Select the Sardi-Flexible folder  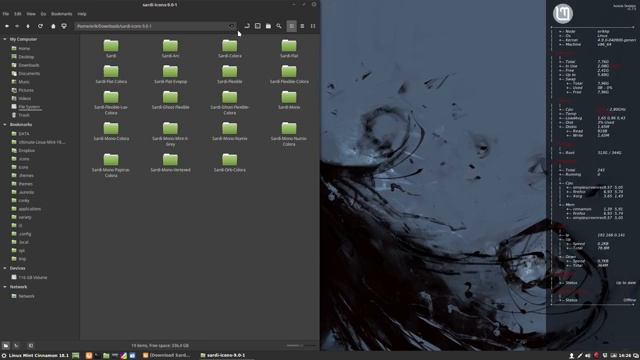point(230,74)
